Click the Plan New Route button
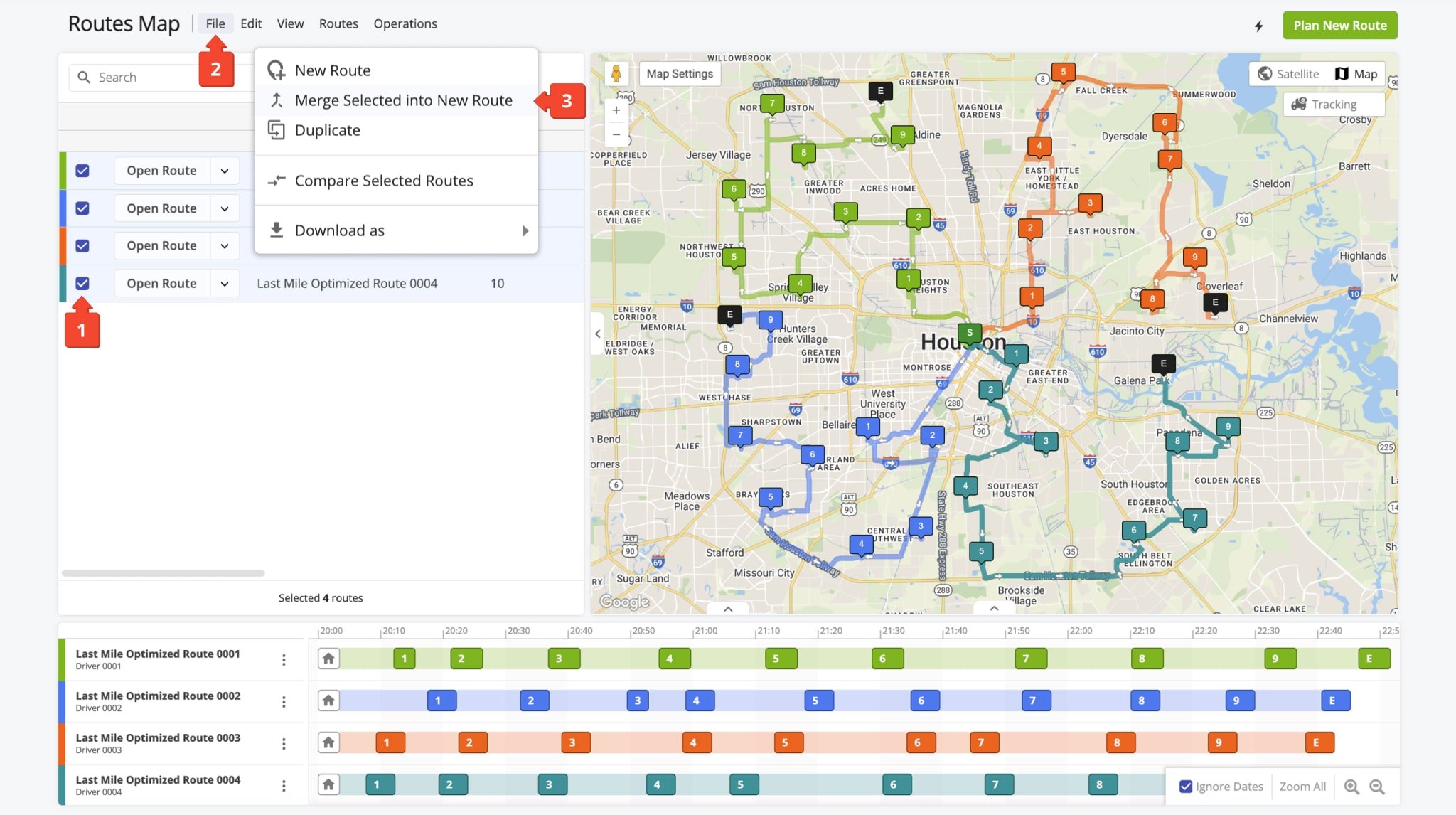The image size is (1456, 815). point(1339,25)
